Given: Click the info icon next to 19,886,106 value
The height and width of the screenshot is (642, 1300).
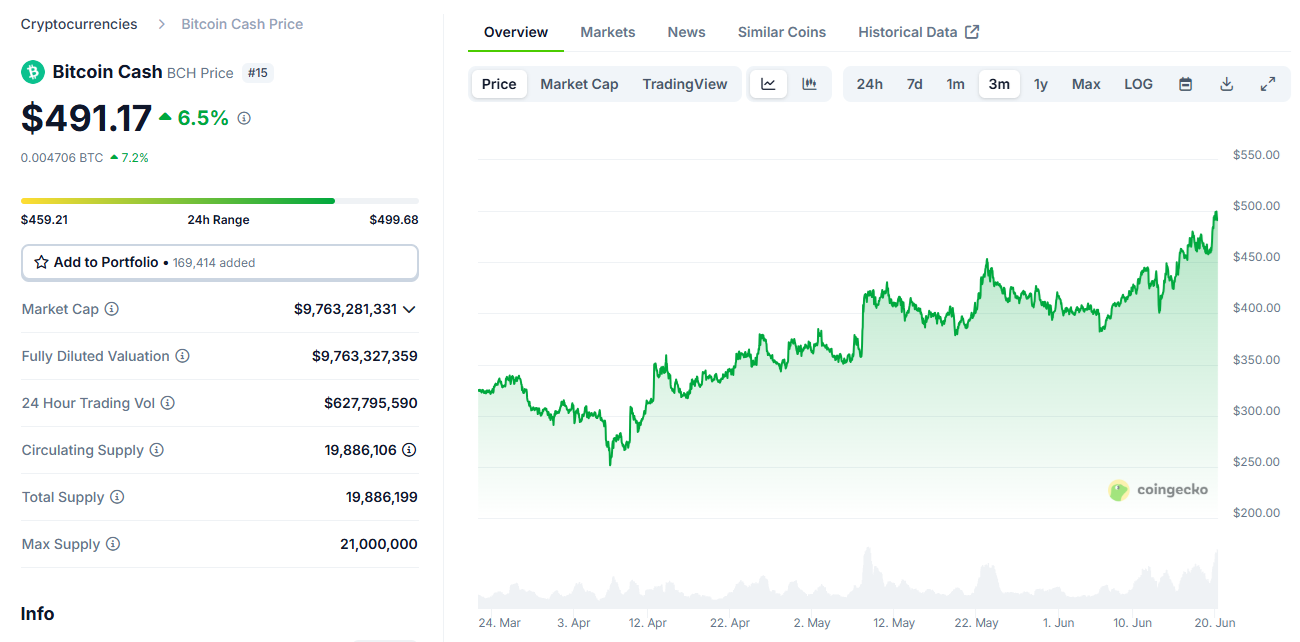Looking at the screenshot, I should (410, 450).
